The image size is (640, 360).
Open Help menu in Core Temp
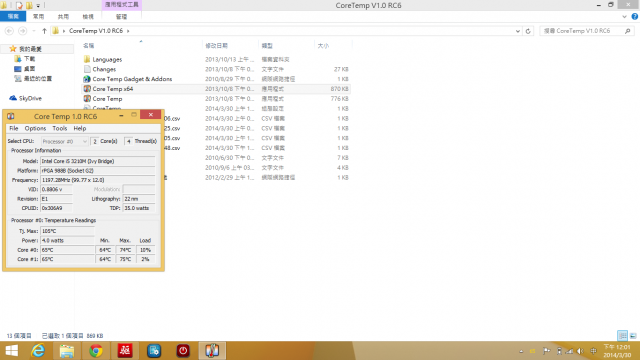[x=80, y=128]
